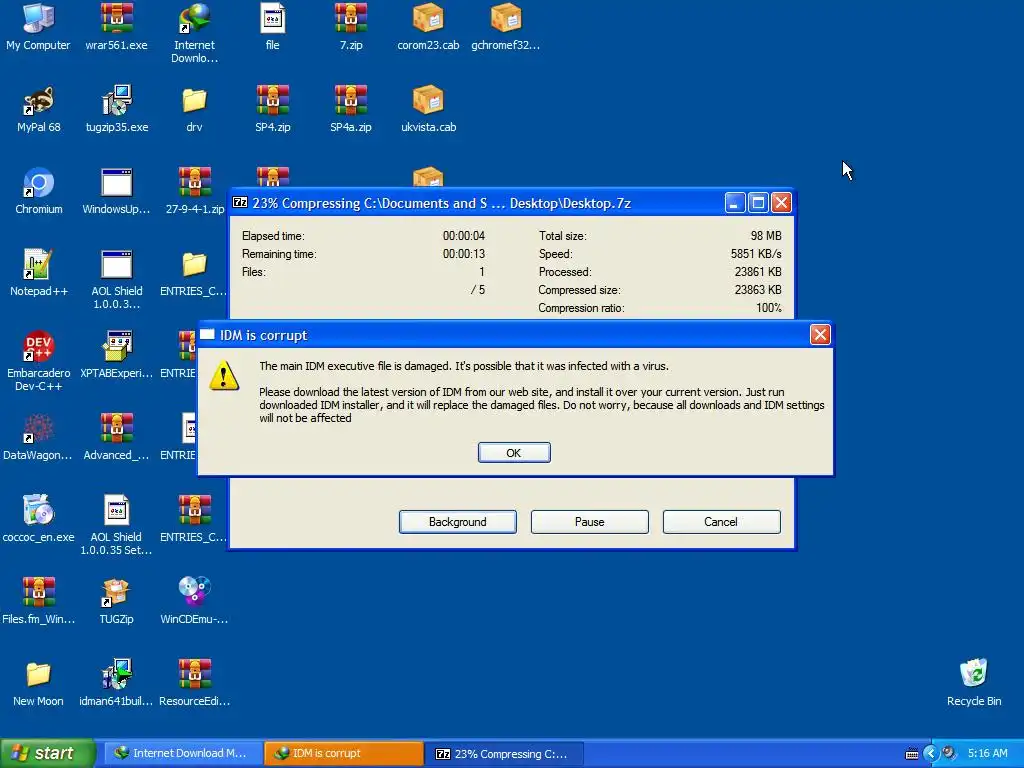The image size is (1024, 768).
Task: Maximize the 7-Zip compressing window
Action: (x=758, y=202)
